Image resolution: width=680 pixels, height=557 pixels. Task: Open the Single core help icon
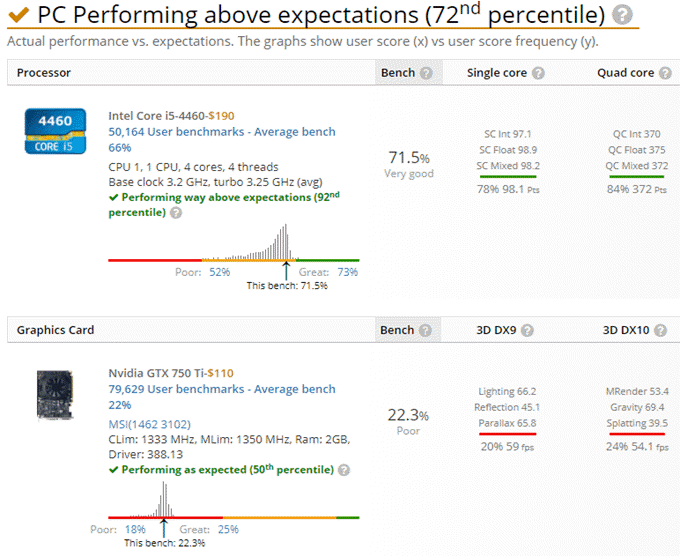coord(538,73)
